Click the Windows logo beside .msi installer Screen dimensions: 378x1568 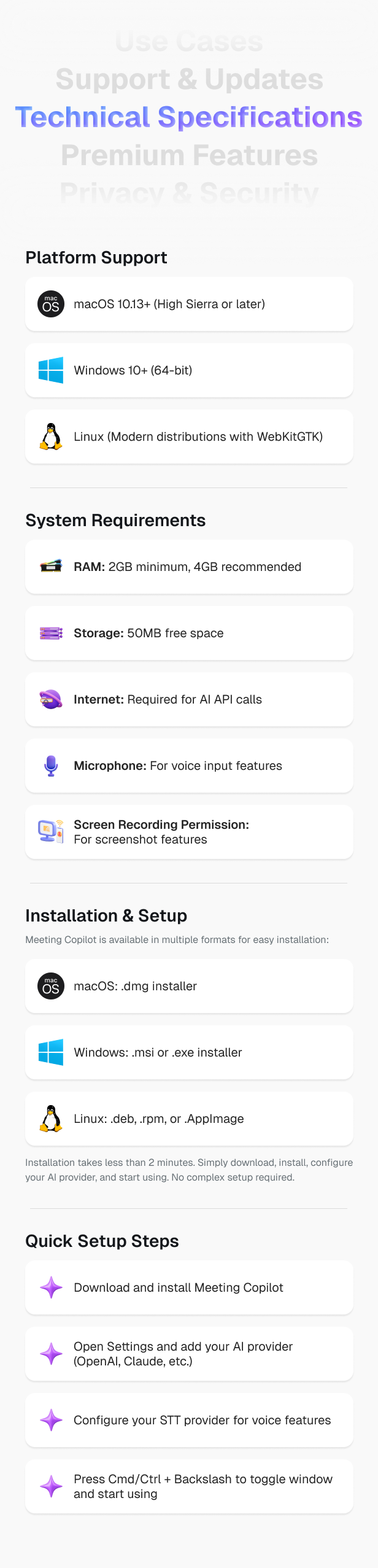pyautogui.click(x=51, y=1052)
